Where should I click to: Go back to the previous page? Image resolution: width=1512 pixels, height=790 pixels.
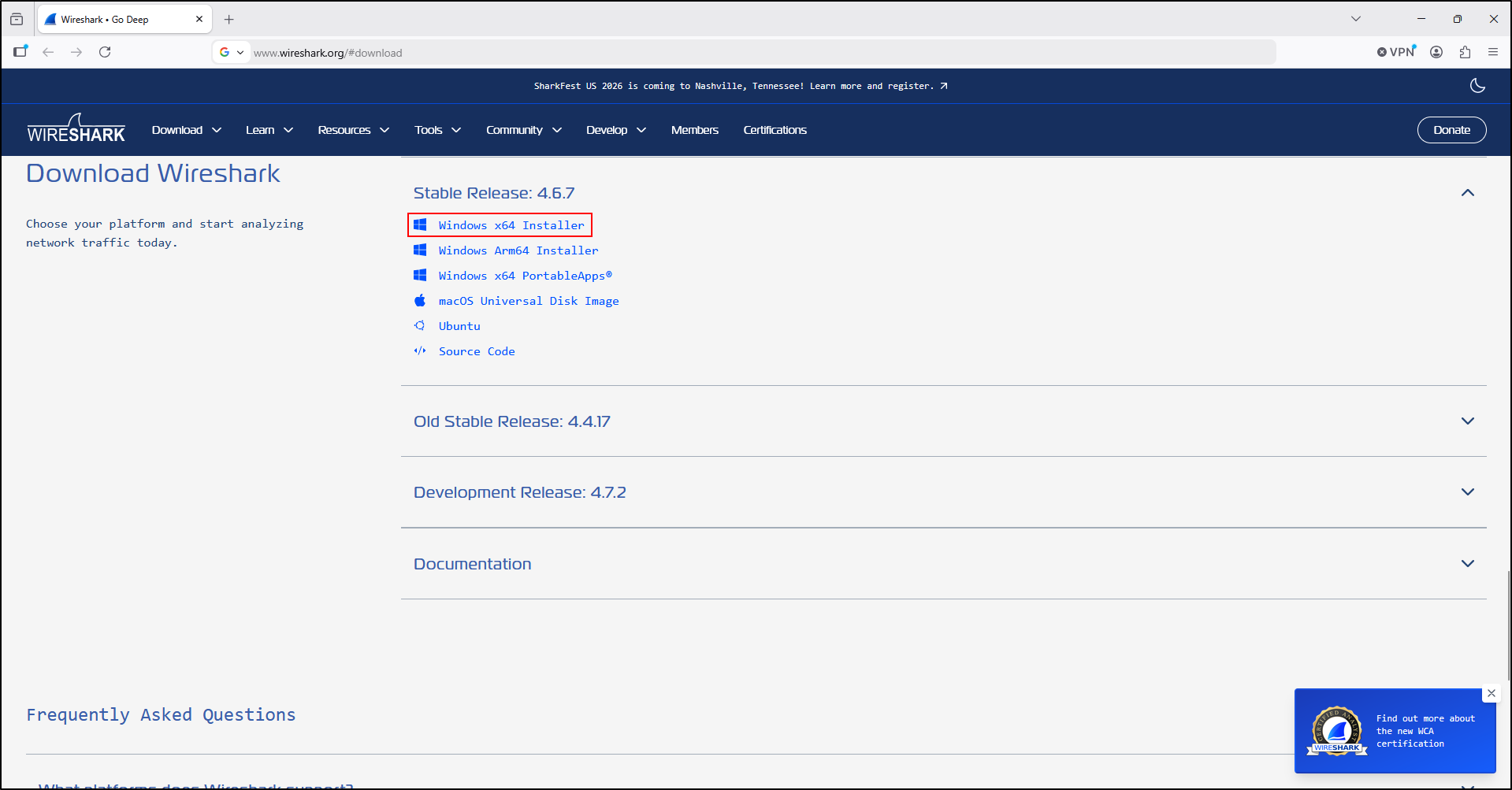pyautogui.click(x=48, y=52)
